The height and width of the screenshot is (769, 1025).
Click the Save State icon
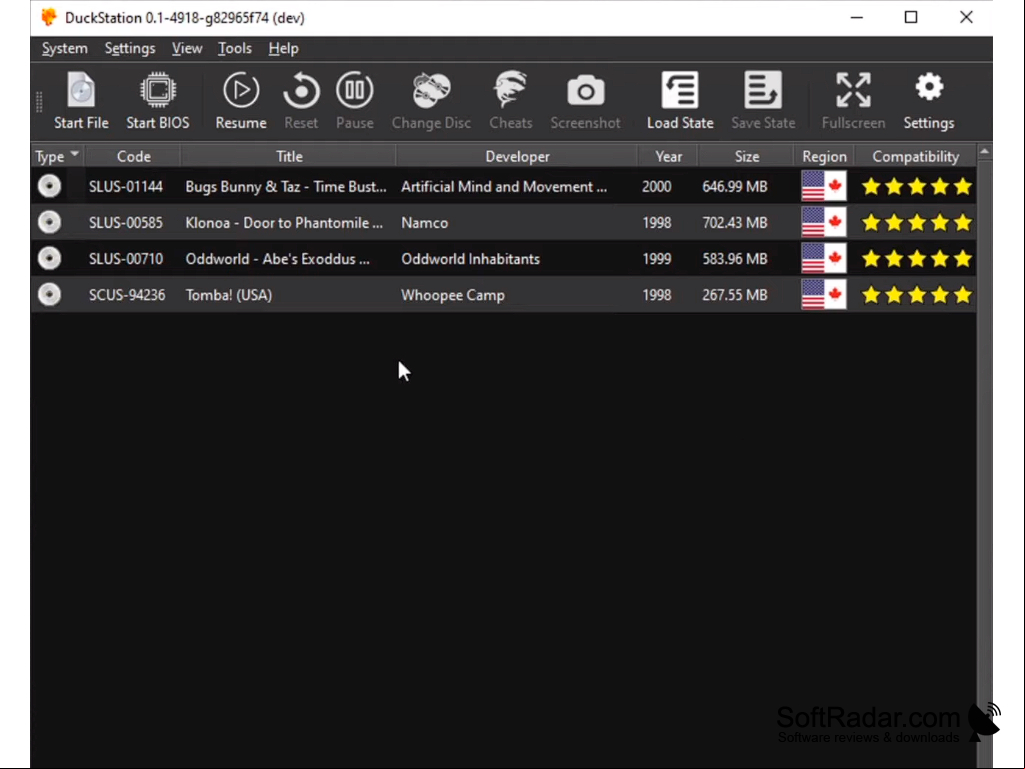point(763,90)
